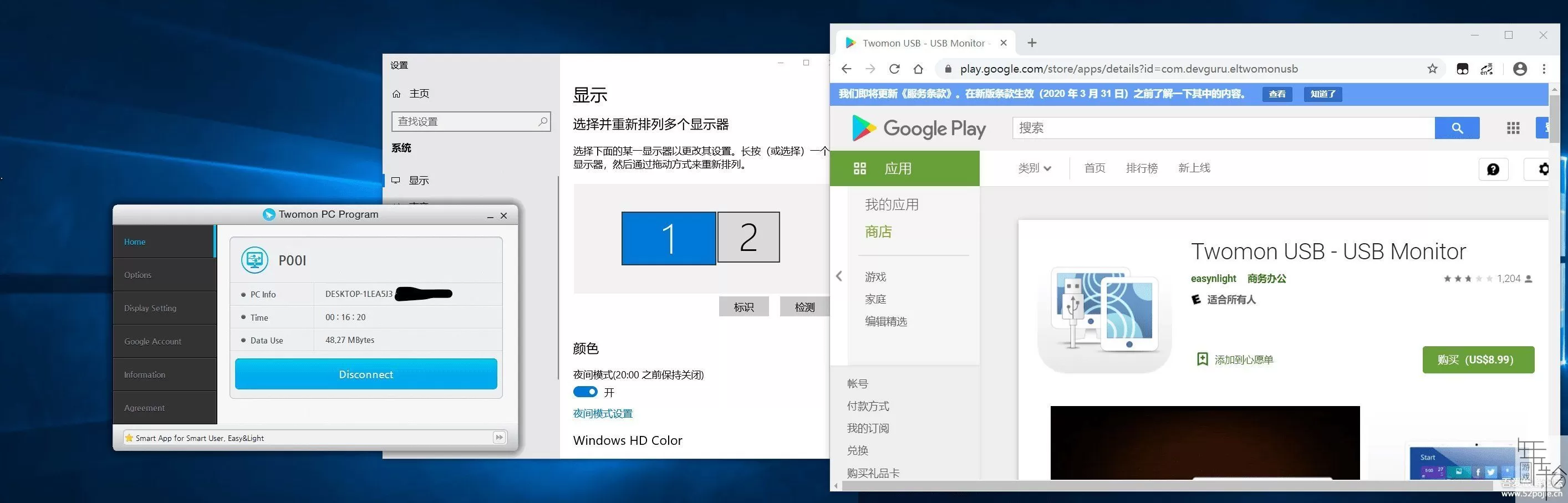Click the Chrome forward arrow
The image size is (1568, 503).
click(870, 69)
